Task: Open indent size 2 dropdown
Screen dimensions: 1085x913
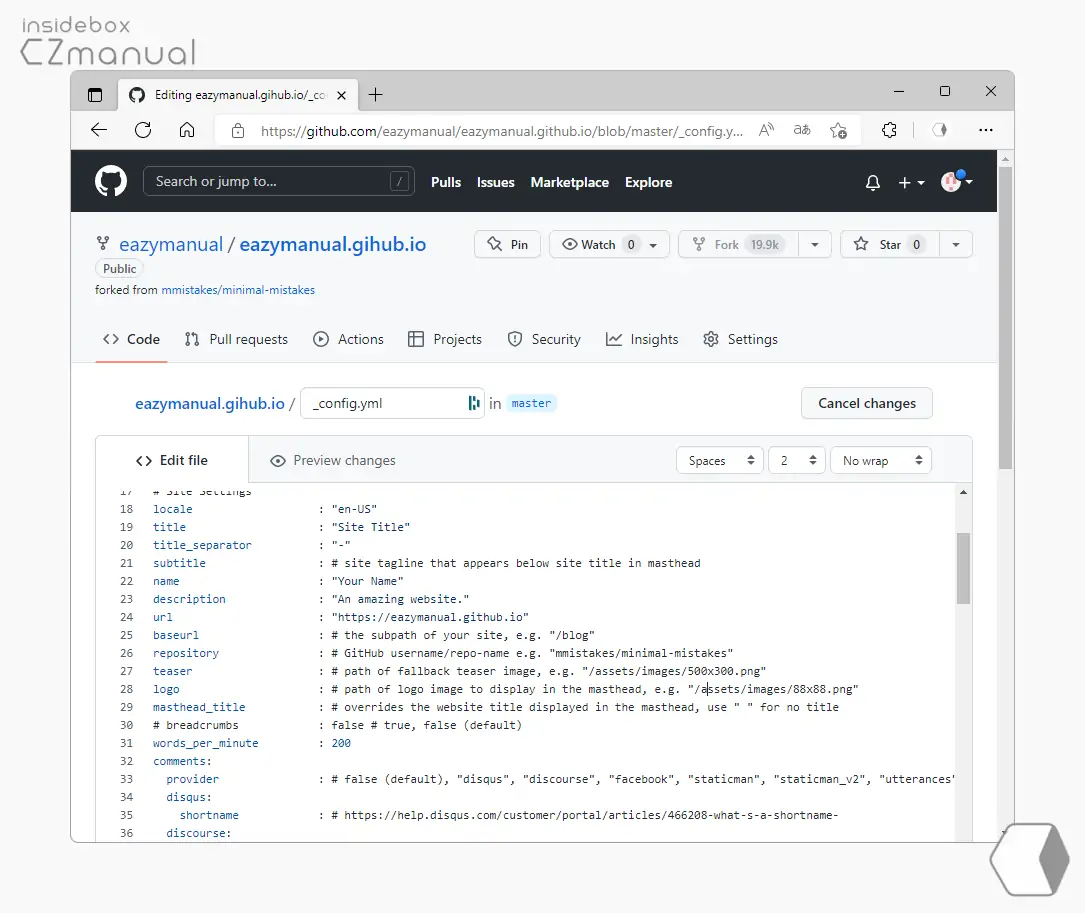Action: pos(797,460)
